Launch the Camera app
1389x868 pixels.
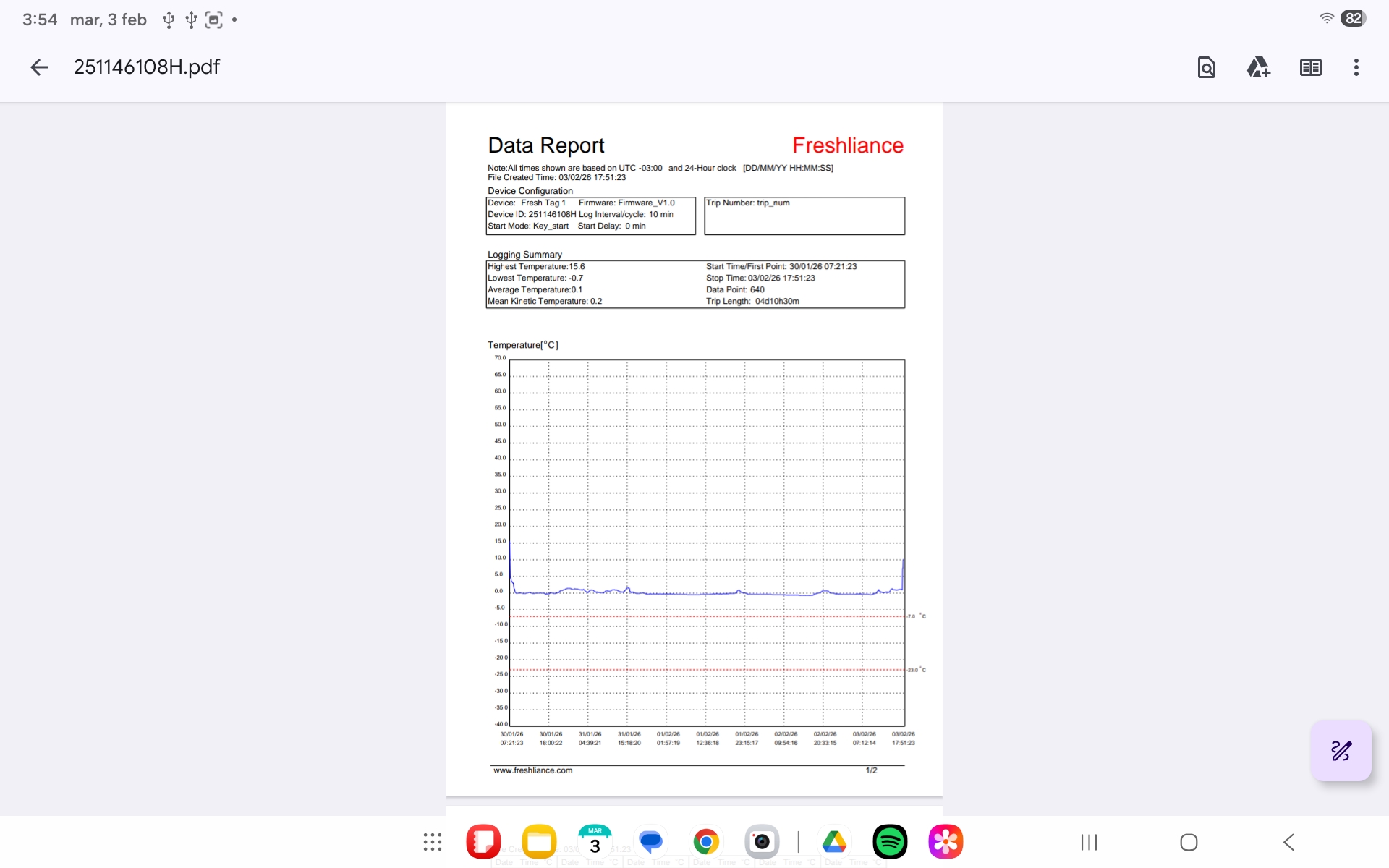point(762,842)
